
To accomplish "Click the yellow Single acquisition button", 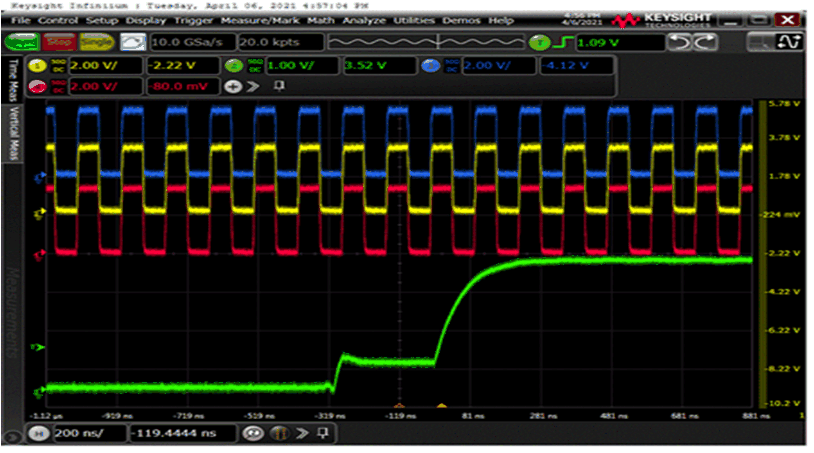I will (x=96, y=41).
